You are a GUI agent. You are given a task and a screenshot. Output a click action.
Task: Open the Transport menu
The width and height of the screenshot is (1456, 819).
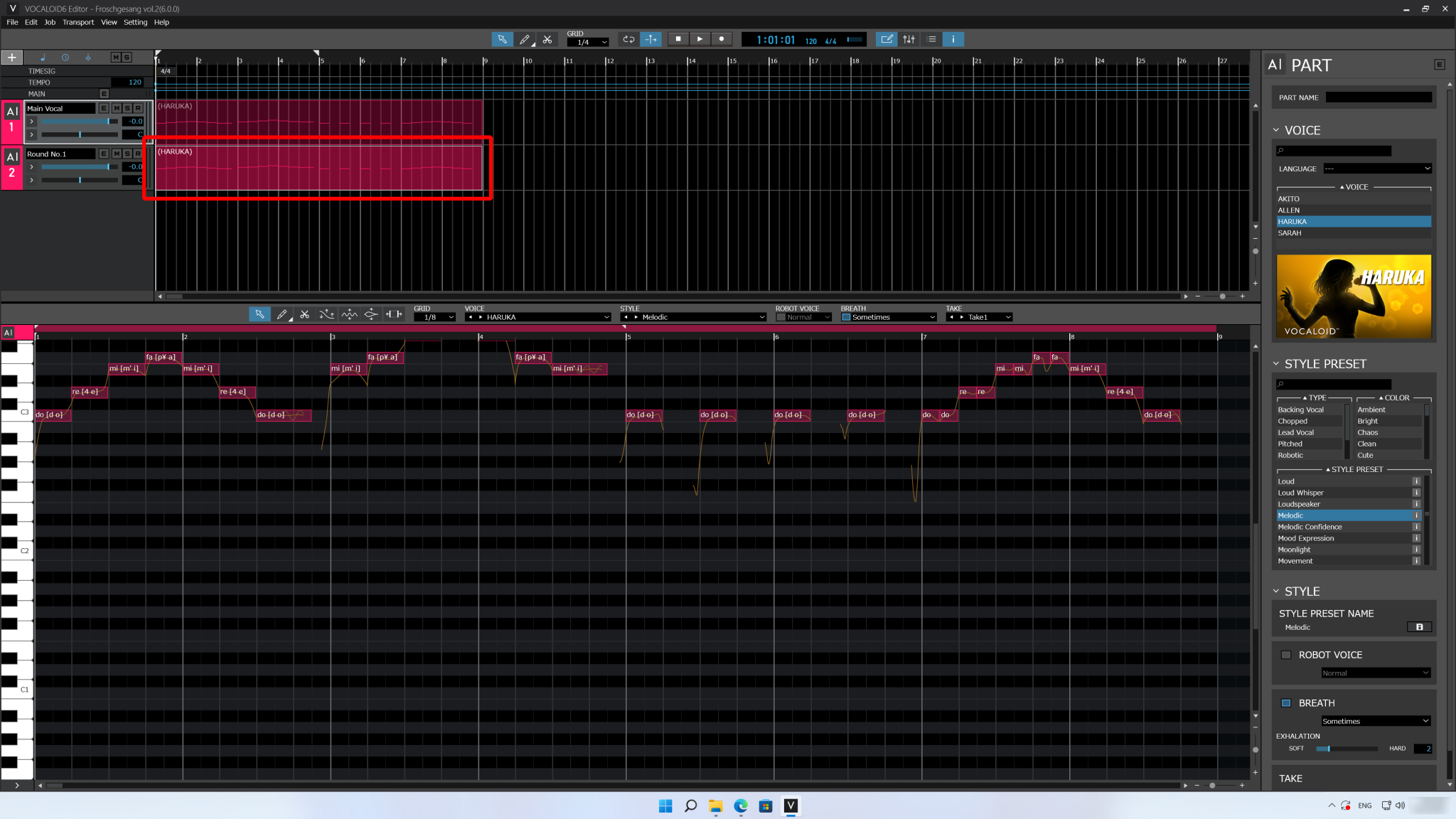pyautogui.click(x=78, y=22)
